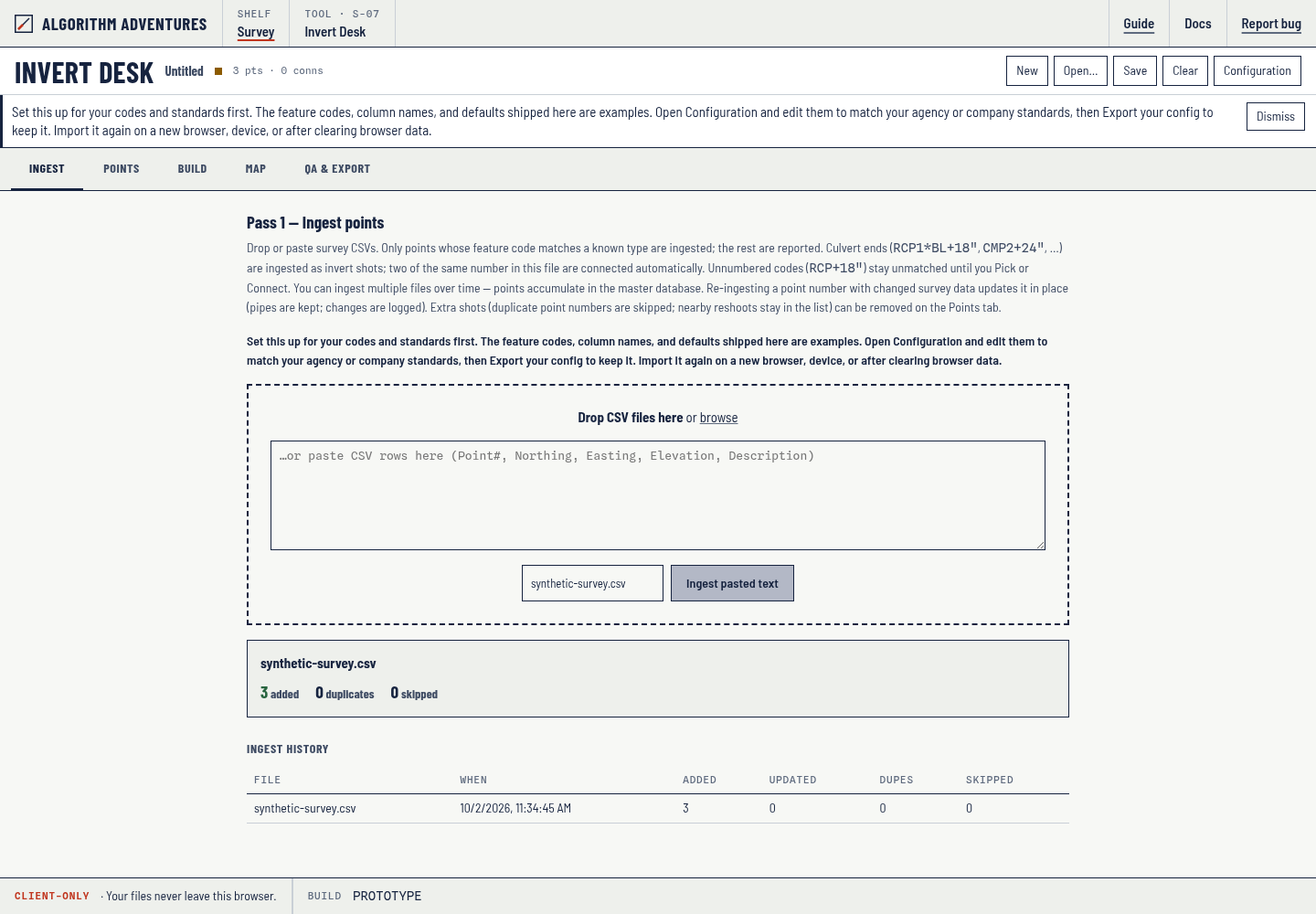Click the '3 added' count
Viewport: 1316px width, 914px height.
(280, 693)
